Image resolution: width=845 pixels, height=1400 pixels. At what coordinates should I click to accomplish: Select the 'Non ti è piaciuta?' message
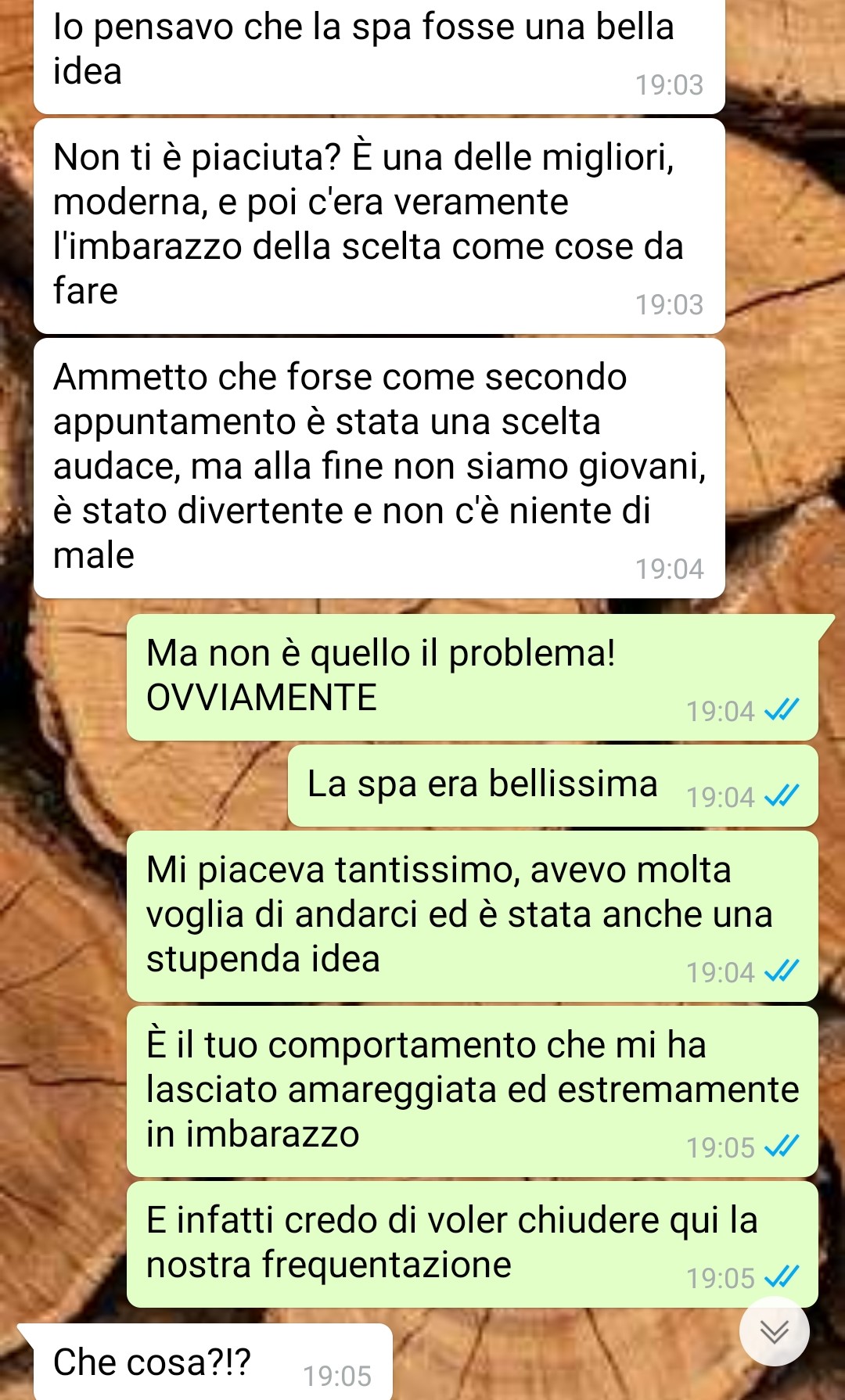click(379, 226)
